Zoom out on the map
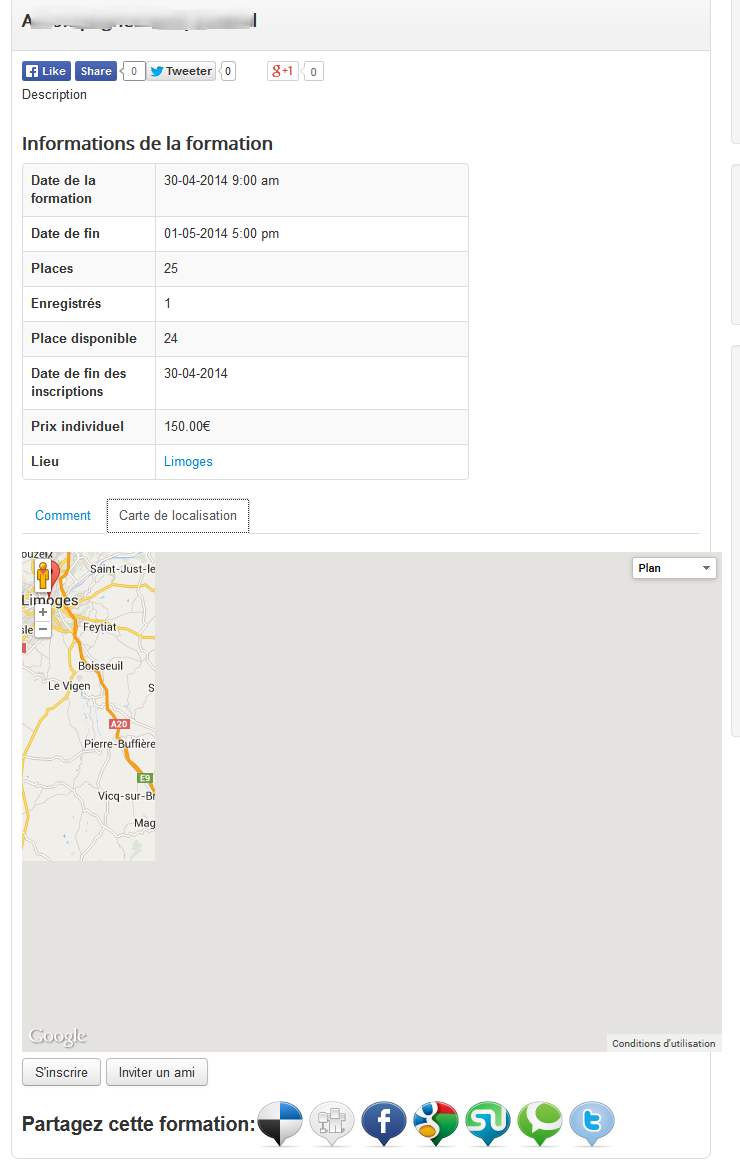 pos(43,629)
